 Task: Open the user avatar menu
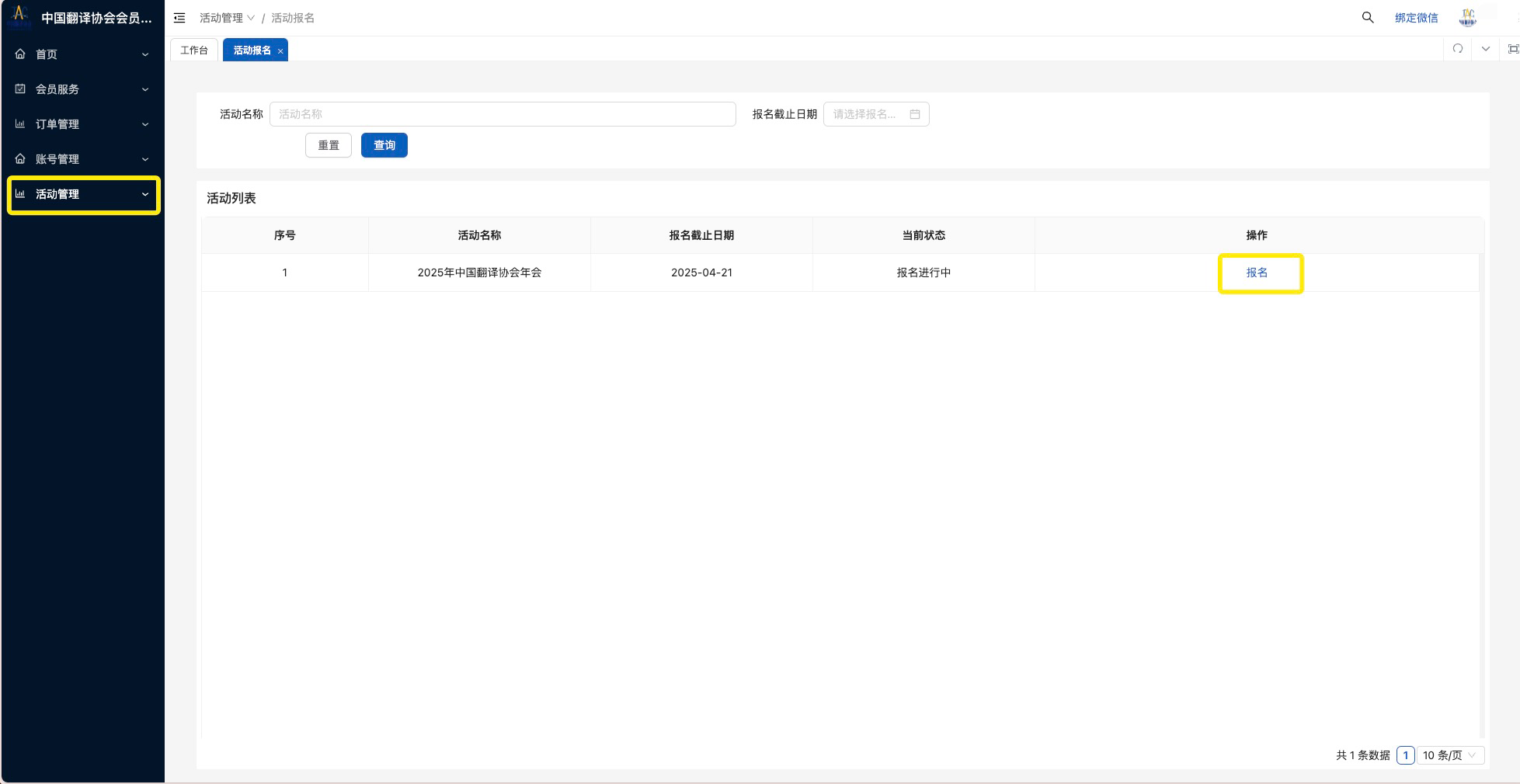pos(1467,17)
